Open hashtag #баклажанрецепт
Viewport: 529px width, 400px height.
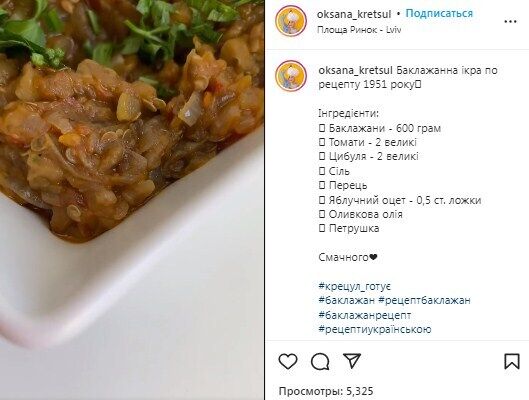tap(365, 315)
